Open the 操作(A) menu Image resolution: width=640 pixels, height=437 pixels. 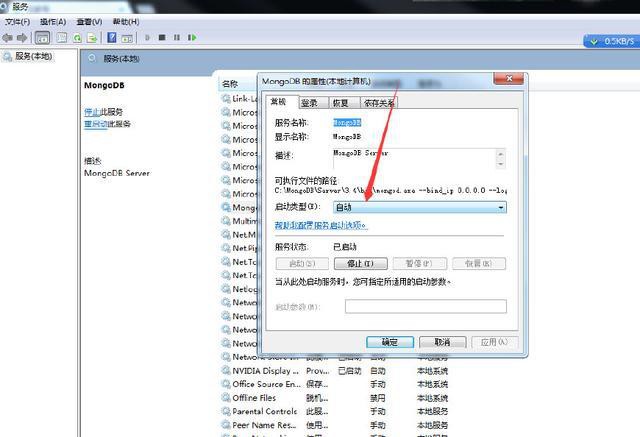click(x=53, y=22)
